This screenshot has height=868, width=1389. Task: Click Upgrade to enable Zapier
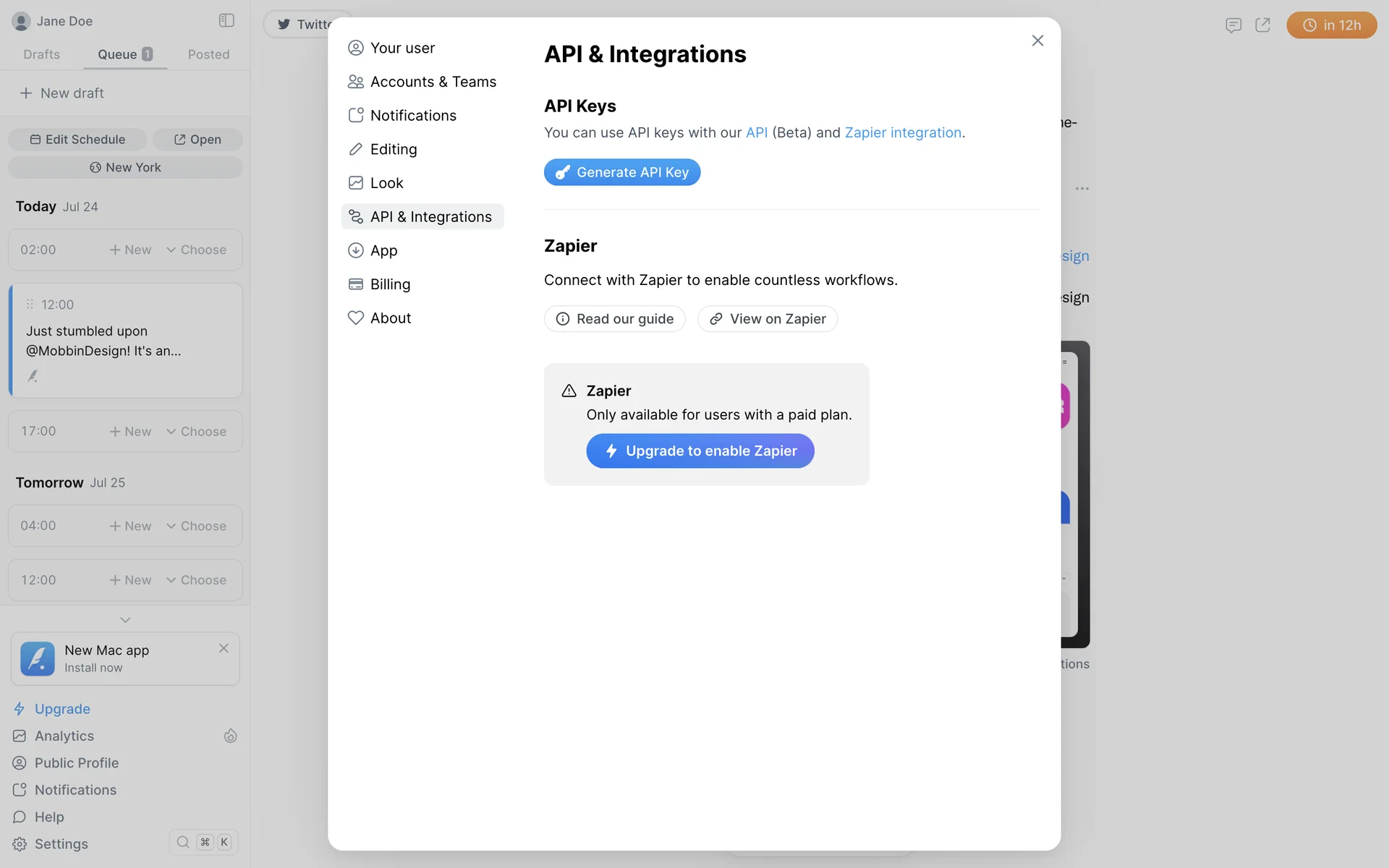point(700,451)
